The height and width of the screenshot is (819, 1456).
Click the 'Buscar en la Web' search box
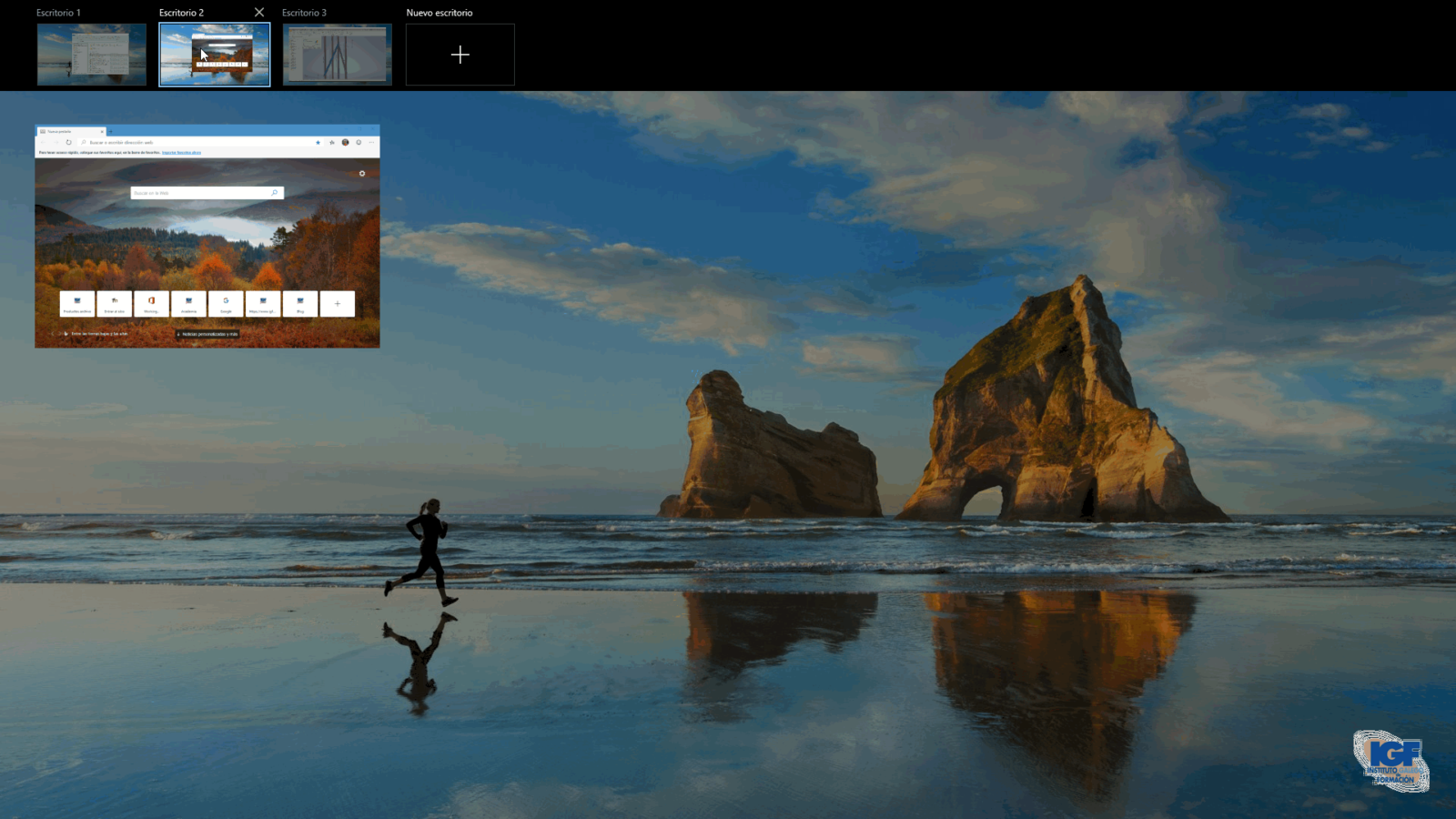tap(202, 193)
